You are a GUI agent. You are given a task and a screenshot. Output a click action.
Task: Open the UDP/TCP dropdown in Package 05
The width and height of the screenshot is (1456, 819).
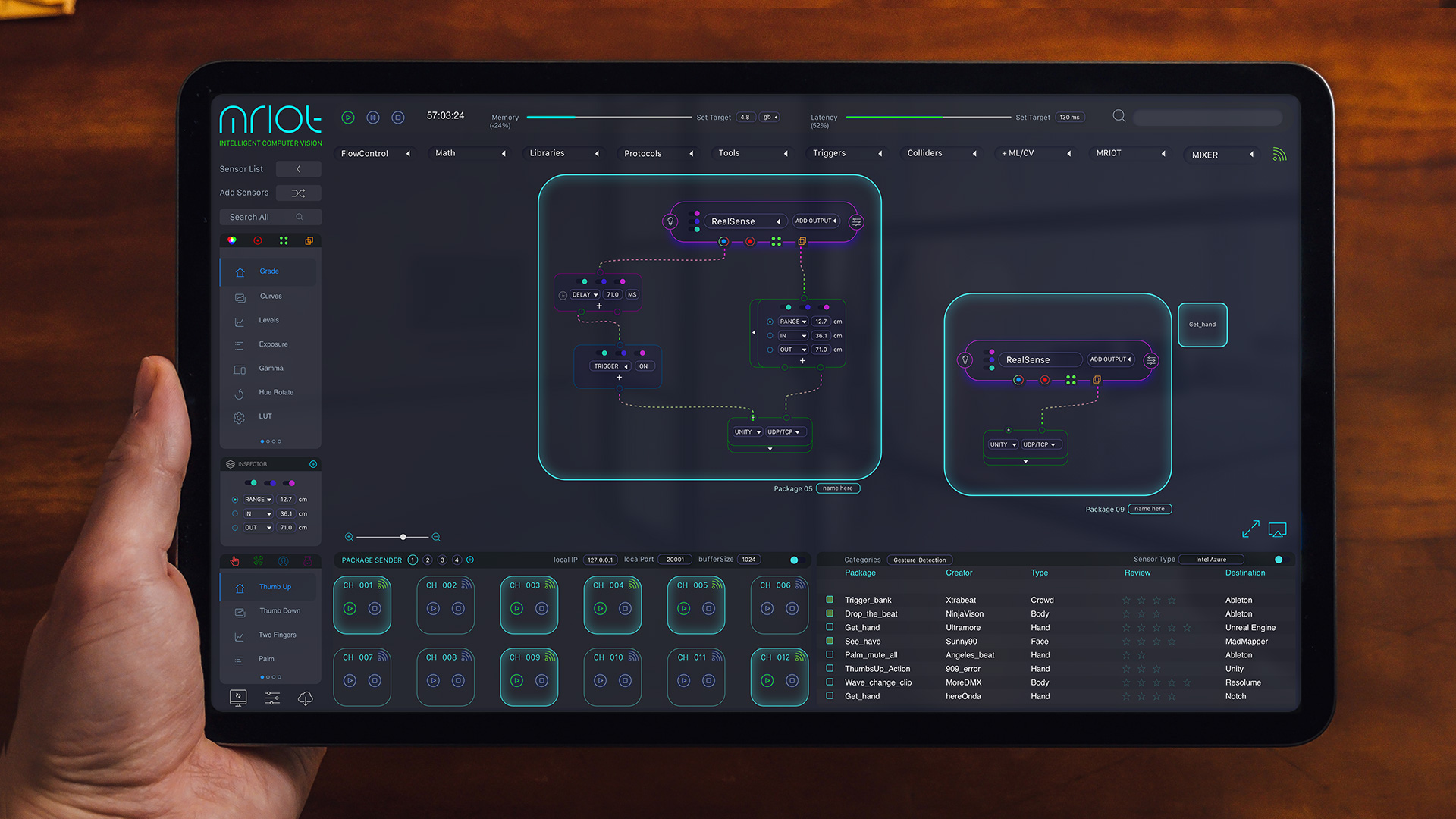click(x=785, y=432)
